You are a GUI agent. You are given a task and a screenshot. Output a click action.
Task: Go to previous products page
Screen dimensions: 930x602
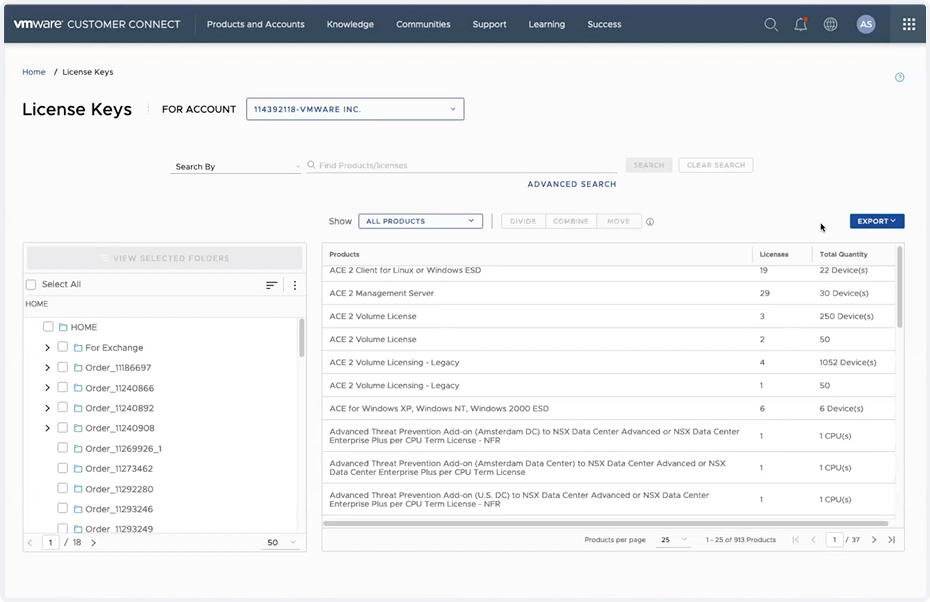point(813,540)
